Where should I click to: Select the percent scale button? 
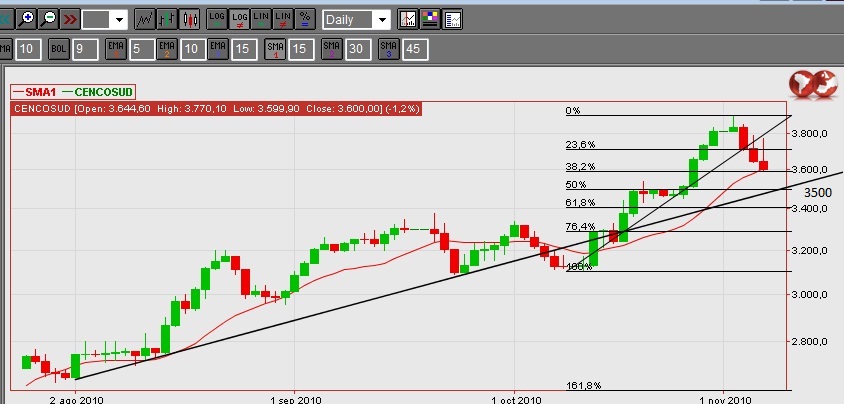(305, 20)
